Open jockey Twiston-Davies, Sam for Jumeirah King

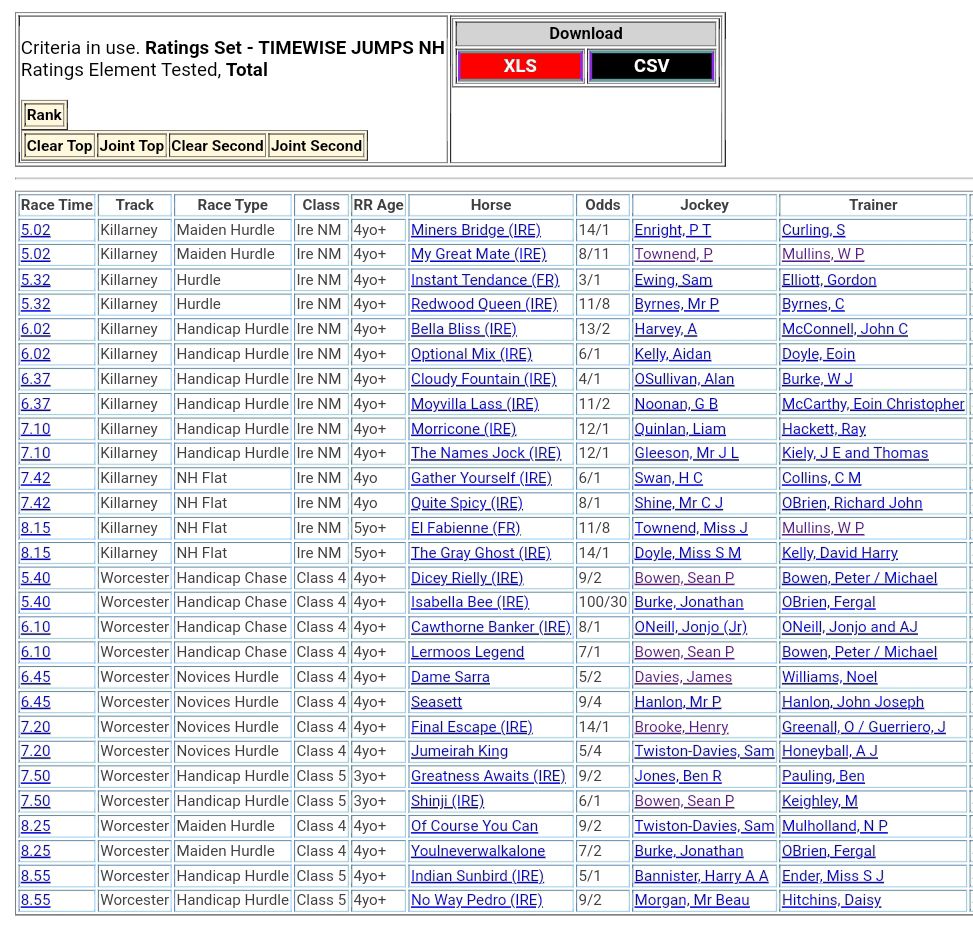(704, 751)
